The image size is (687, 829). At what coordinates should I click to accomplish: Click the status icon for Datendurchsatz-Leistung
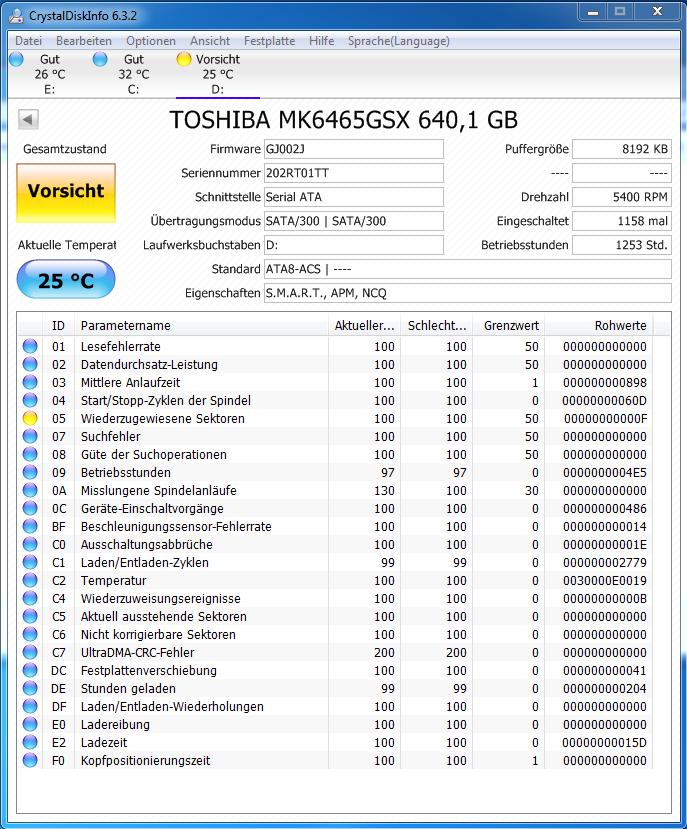(x=30, y=364)
